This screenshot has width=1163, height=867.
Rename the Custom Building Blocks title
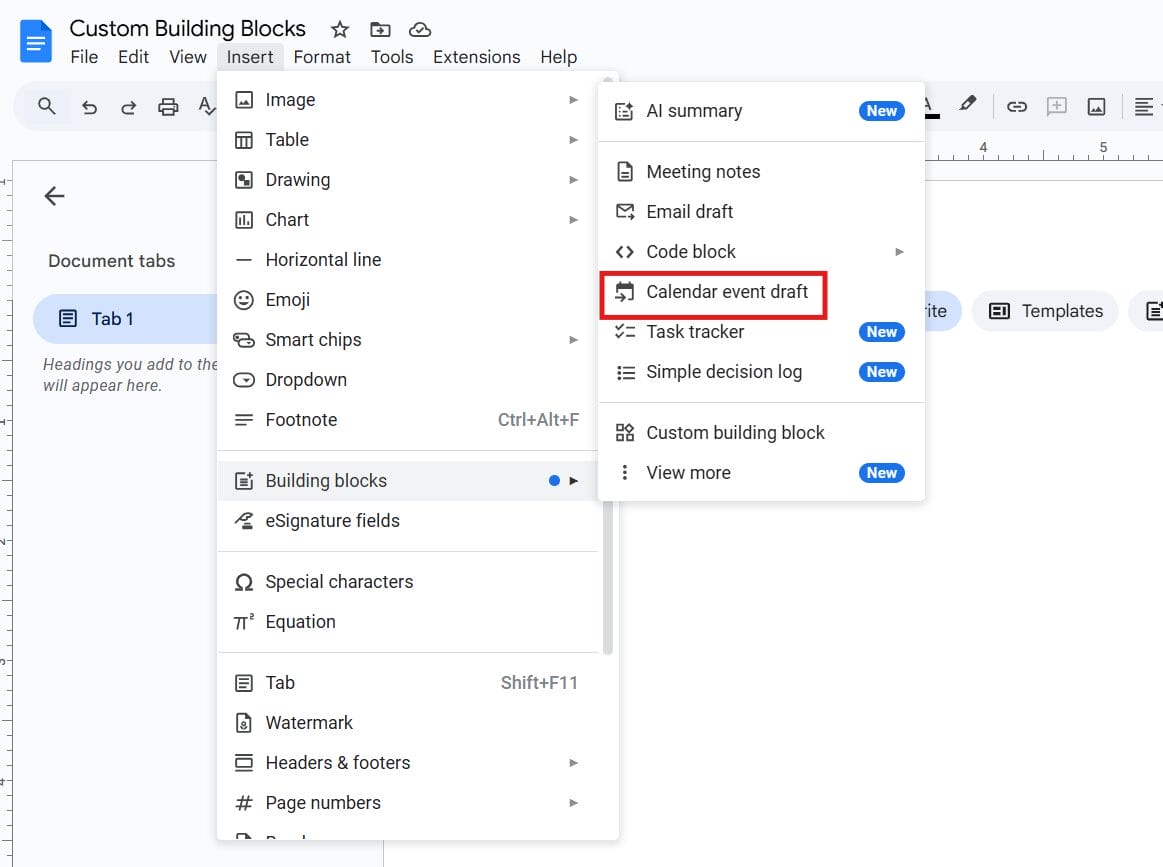click(187, 28)
